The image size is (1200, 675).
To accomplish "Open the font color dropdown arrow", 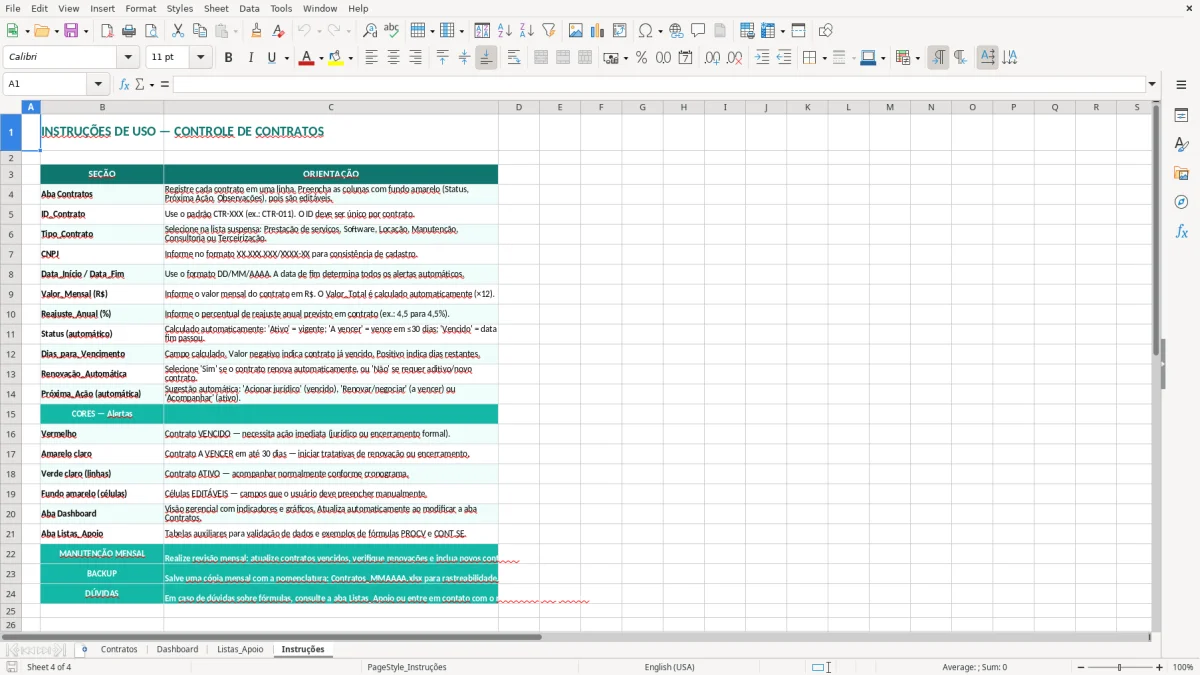I will click(319, 58).
